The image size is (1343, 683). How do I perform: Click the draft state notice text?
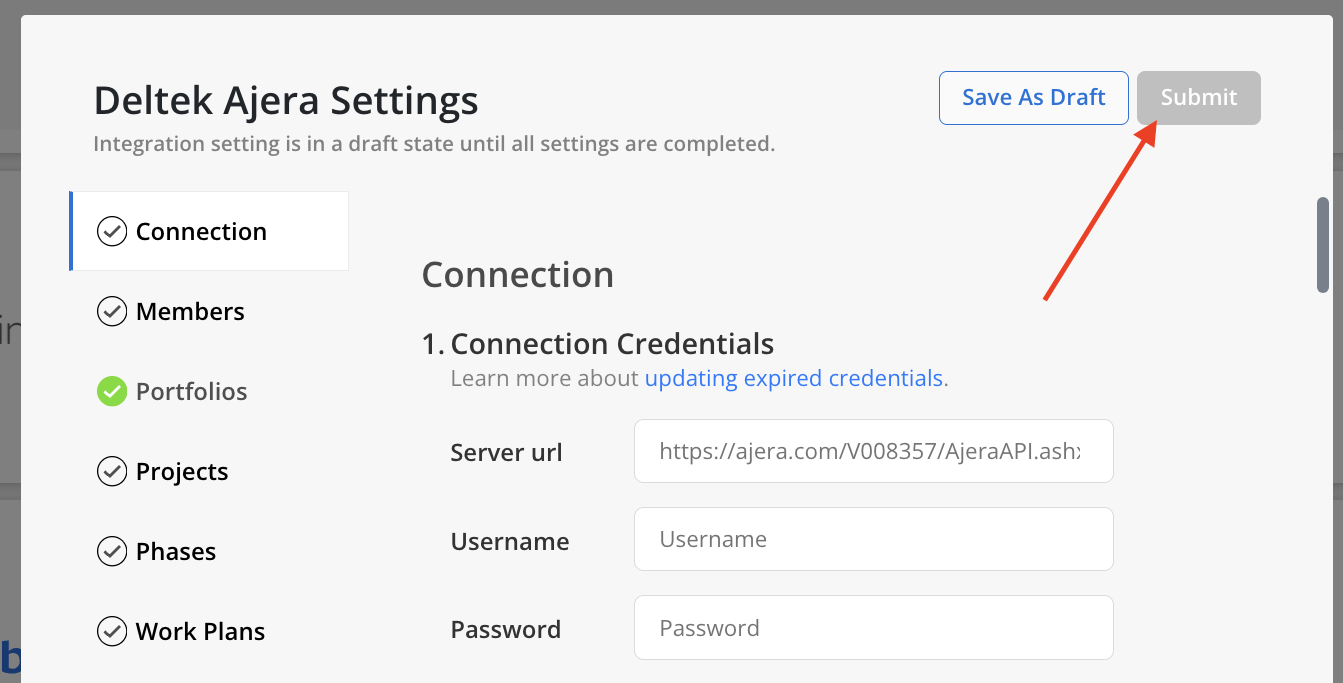434,144
